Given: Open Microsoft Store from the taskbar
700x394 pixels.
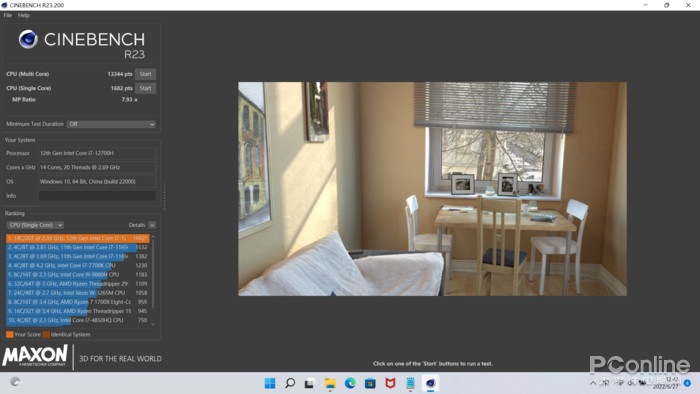Looking at the screenshot, I should click(370, 383).
